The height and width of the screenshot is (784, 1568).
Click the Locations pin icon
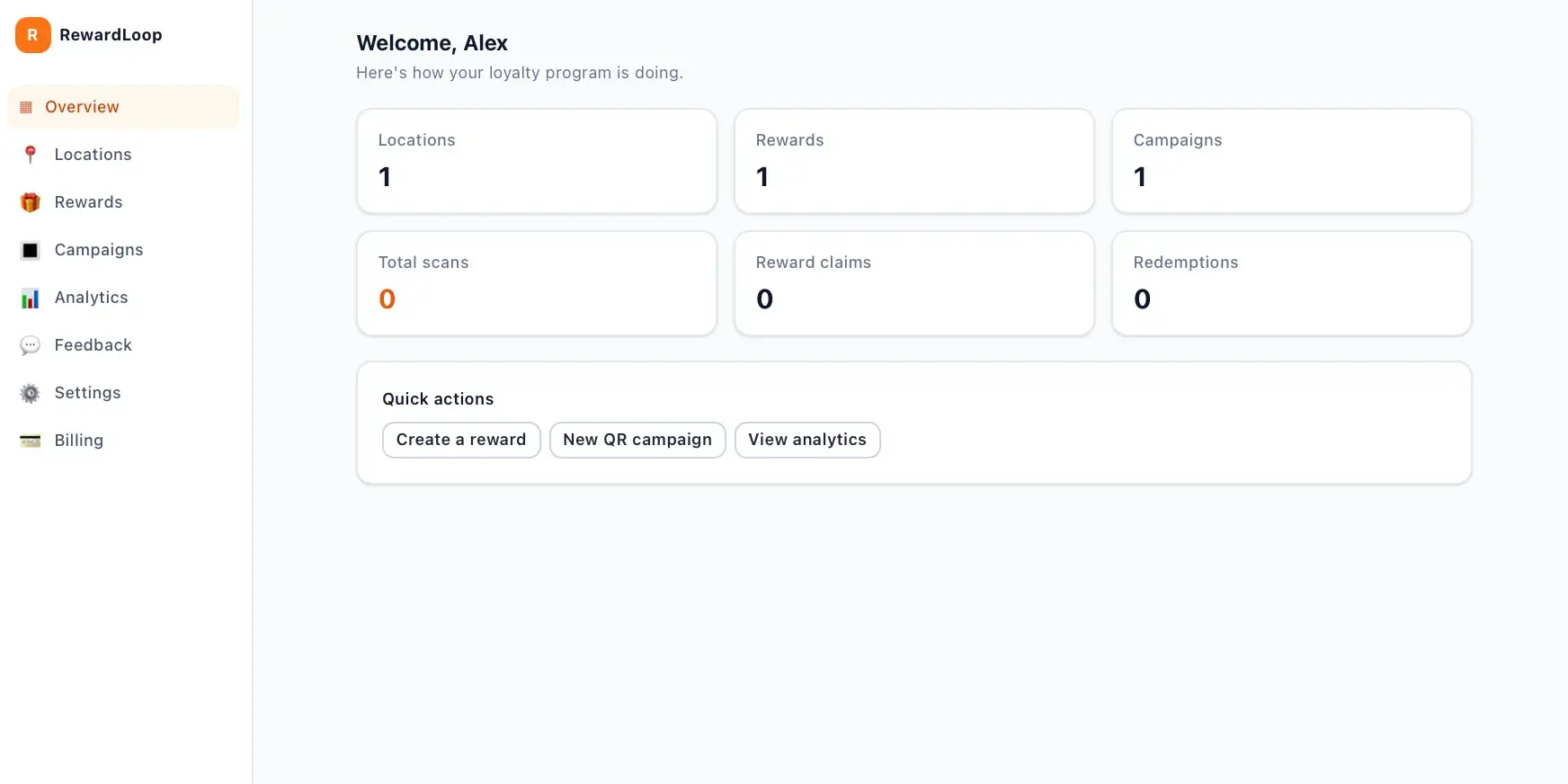[x=31, y=155]
